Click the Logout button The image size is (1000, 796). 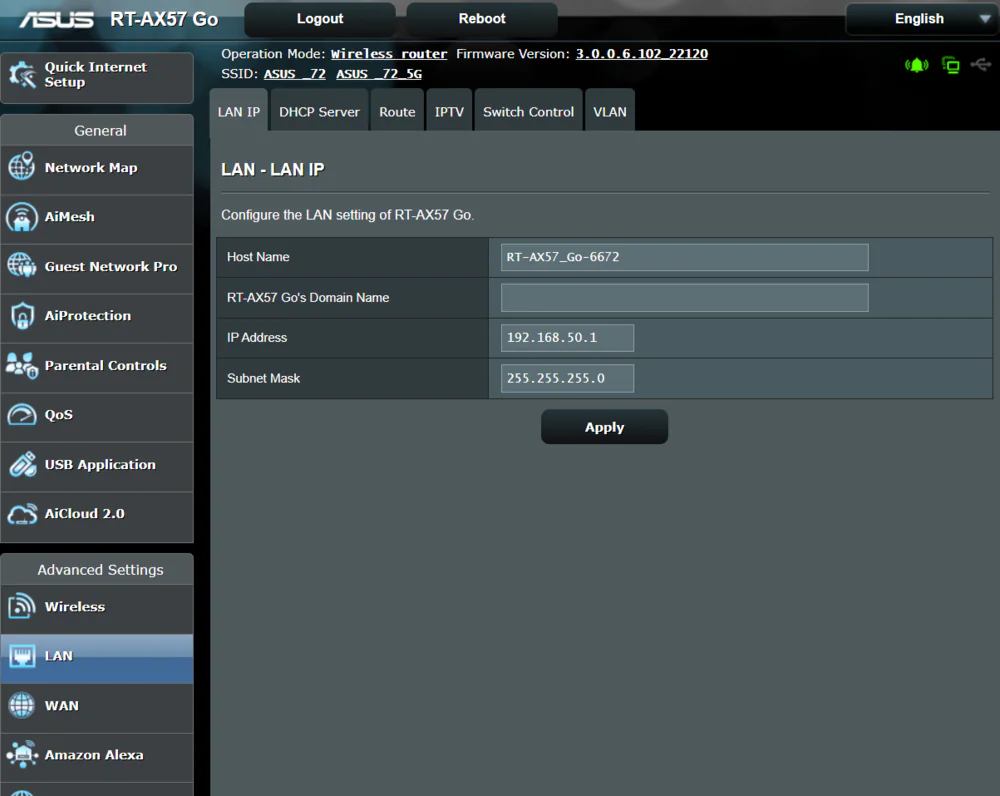pyautogui.click(x=320, y=19)
